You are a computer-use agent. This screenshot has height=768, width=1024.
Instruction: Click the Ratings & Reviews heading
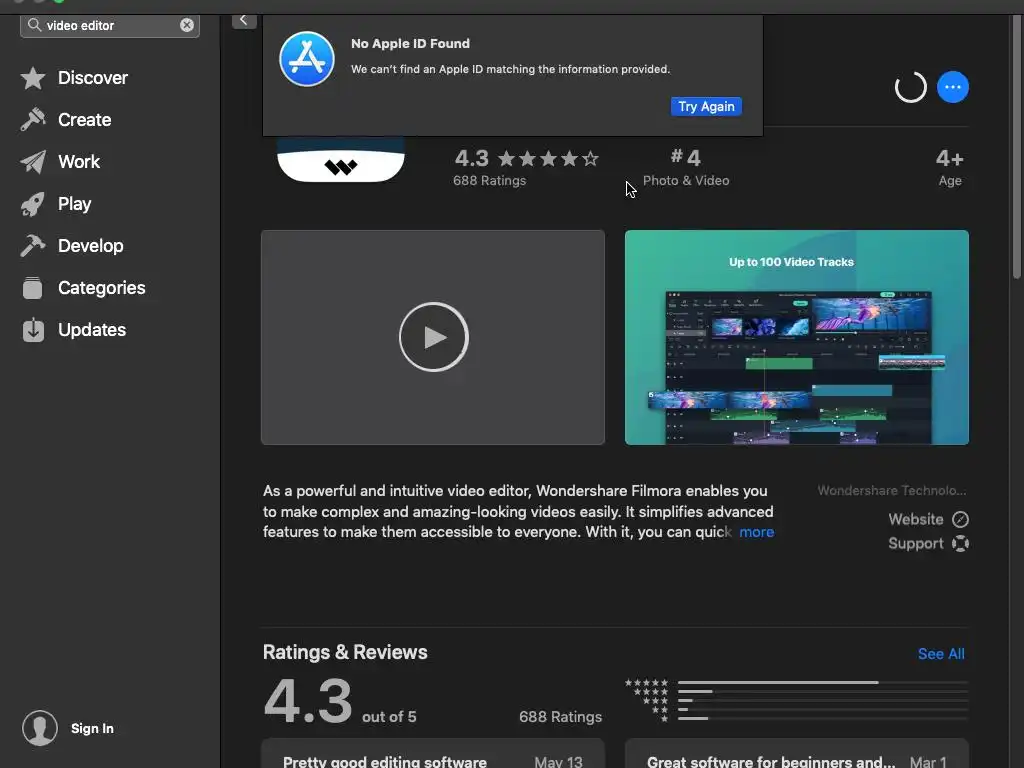(x=345, y=652)
